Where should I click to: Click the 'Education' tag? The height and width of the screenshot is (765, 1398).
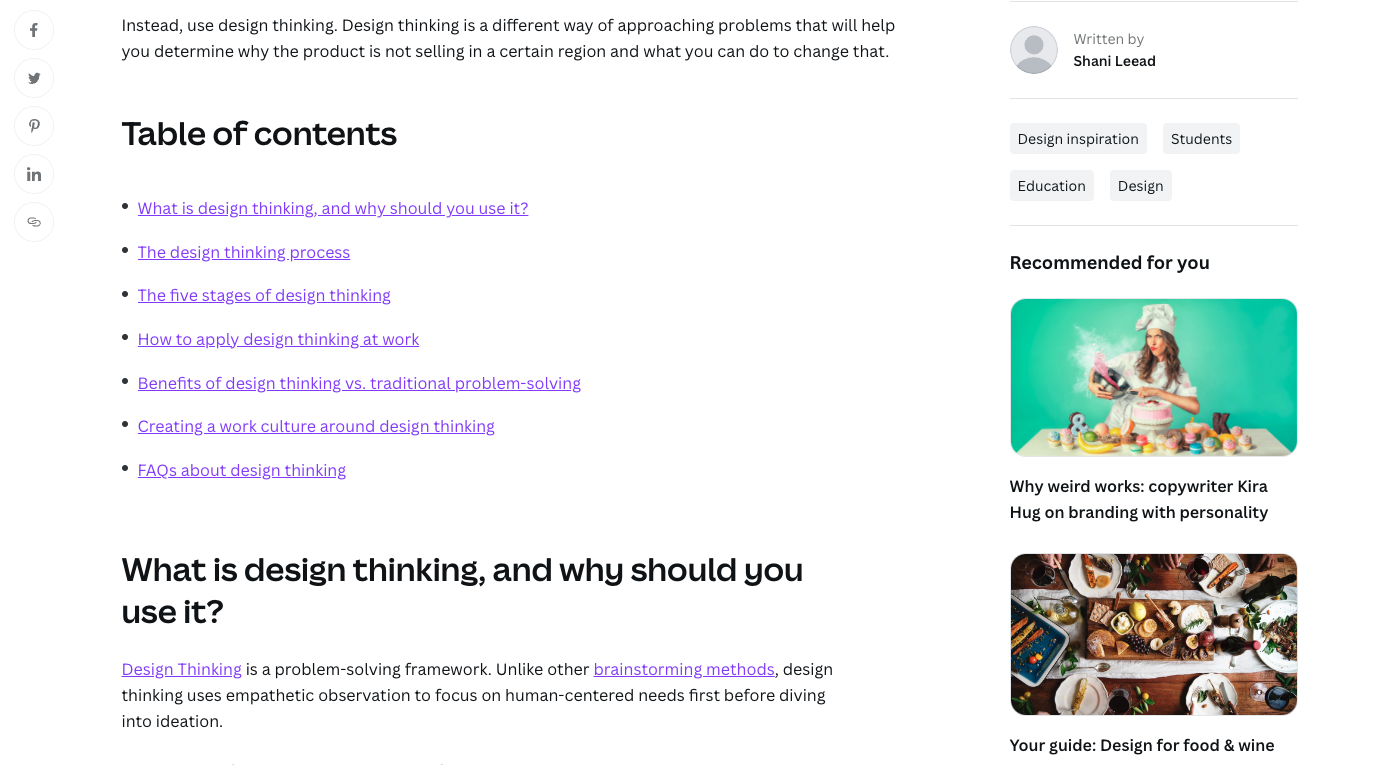point(1051,186)
